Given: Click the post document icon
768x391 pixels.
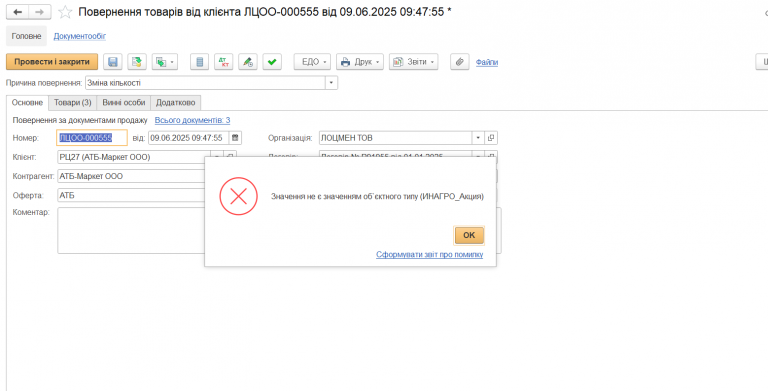Looking at the screenshot, I should click(137, 62).
